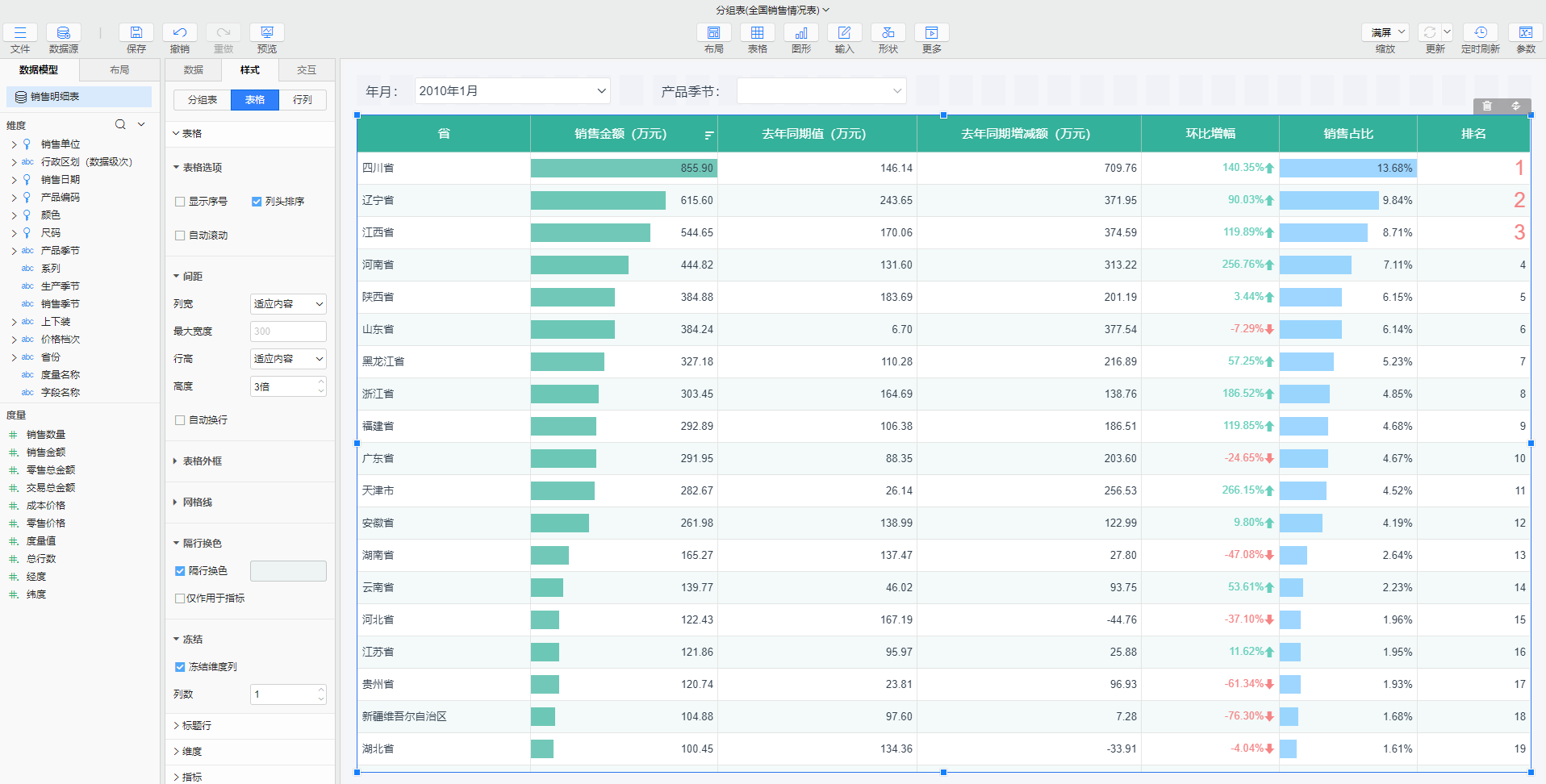The width and height of the screenshot is (1546, 784).
Task: Click the 更新 refresh icon
Action: coord(1429,32)
